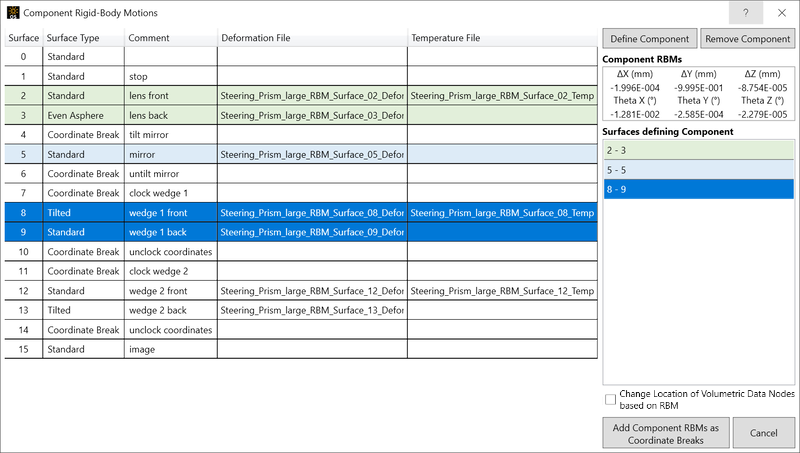The image size is (800, 453).
Task: Click surface number 0 cell
Action: point(23,57)
